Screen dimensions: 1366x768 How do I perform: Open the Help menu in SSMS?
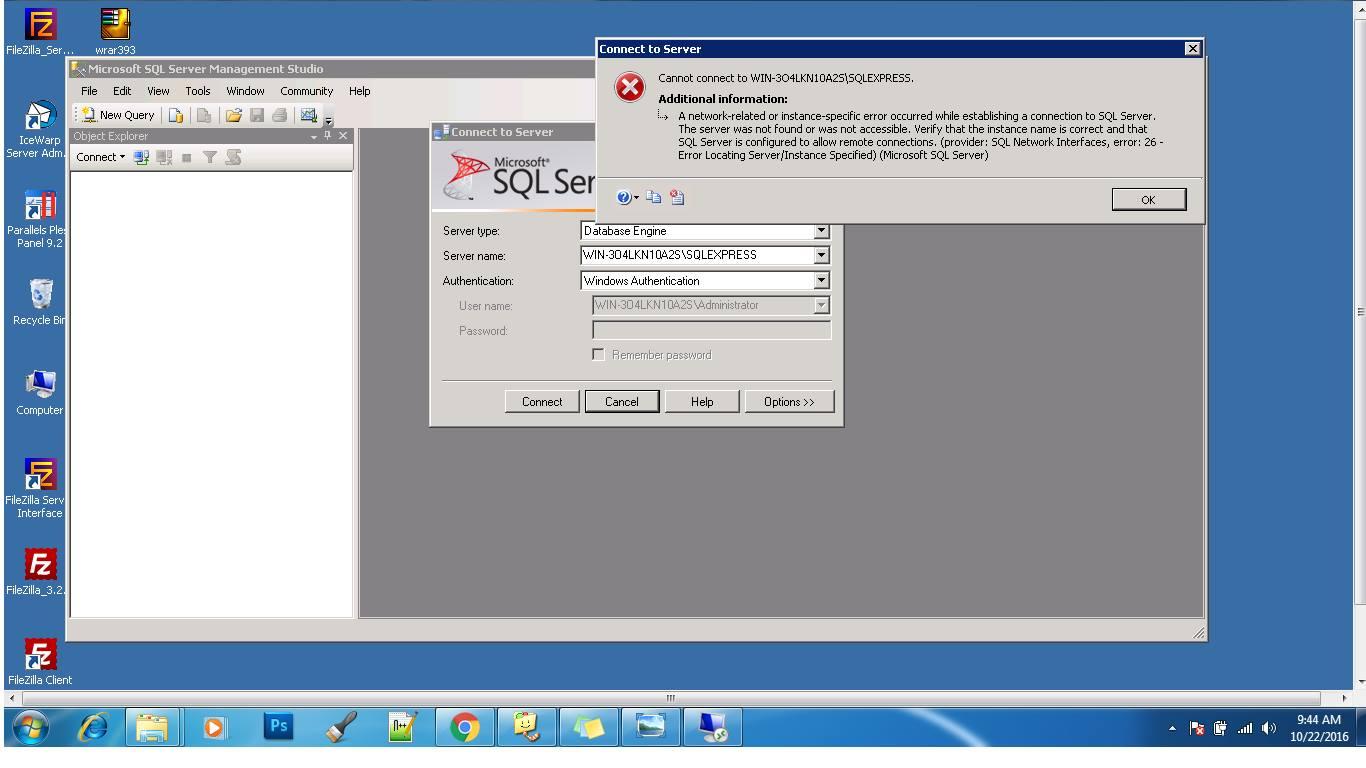(359, 91)
